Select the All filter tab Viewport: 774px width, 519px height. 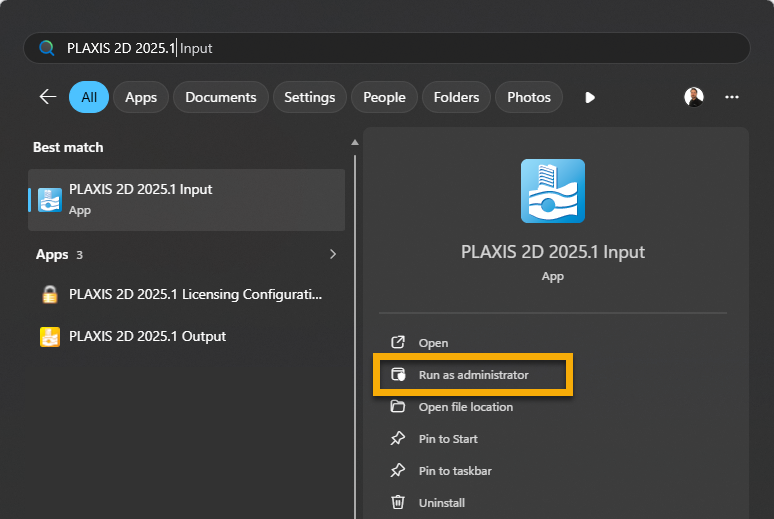coord(89,97)
